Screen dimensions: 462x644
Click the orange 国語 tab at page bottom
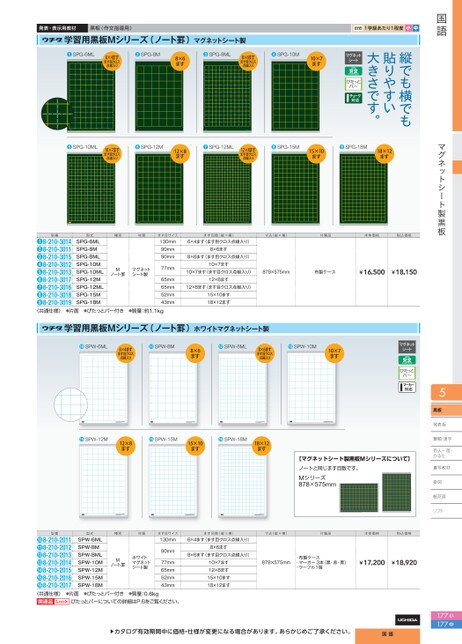click(x=387, y=635)
